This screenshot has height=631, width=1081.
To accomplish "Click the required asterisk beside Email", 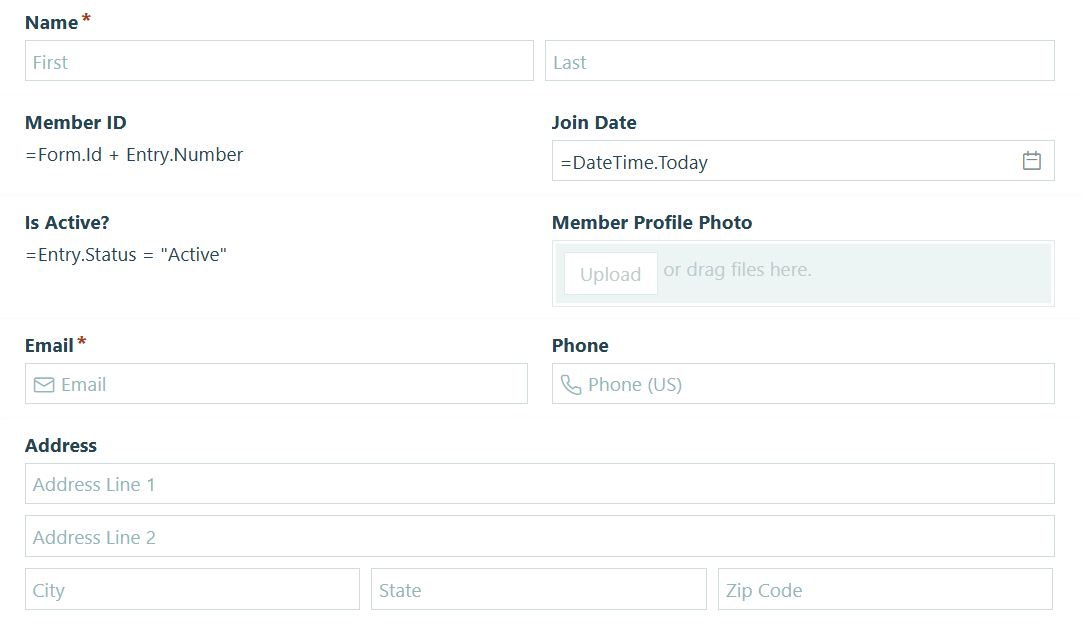I will (81, 339).
